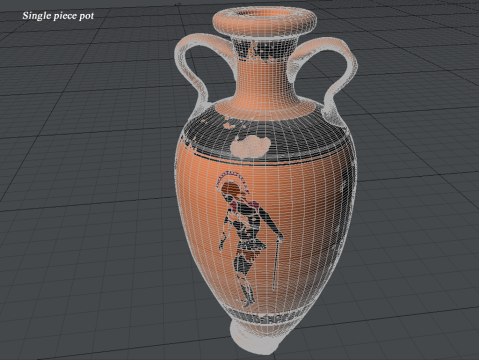
Task: Click the 'Single piece pot' caption text
Action: [x=58, y=16]
